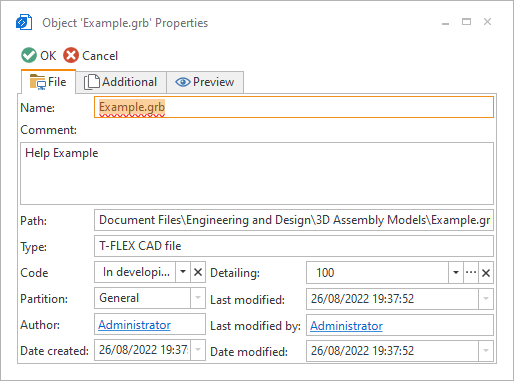
Task: Close the Properties dialog window
Action: coord(487,22)
